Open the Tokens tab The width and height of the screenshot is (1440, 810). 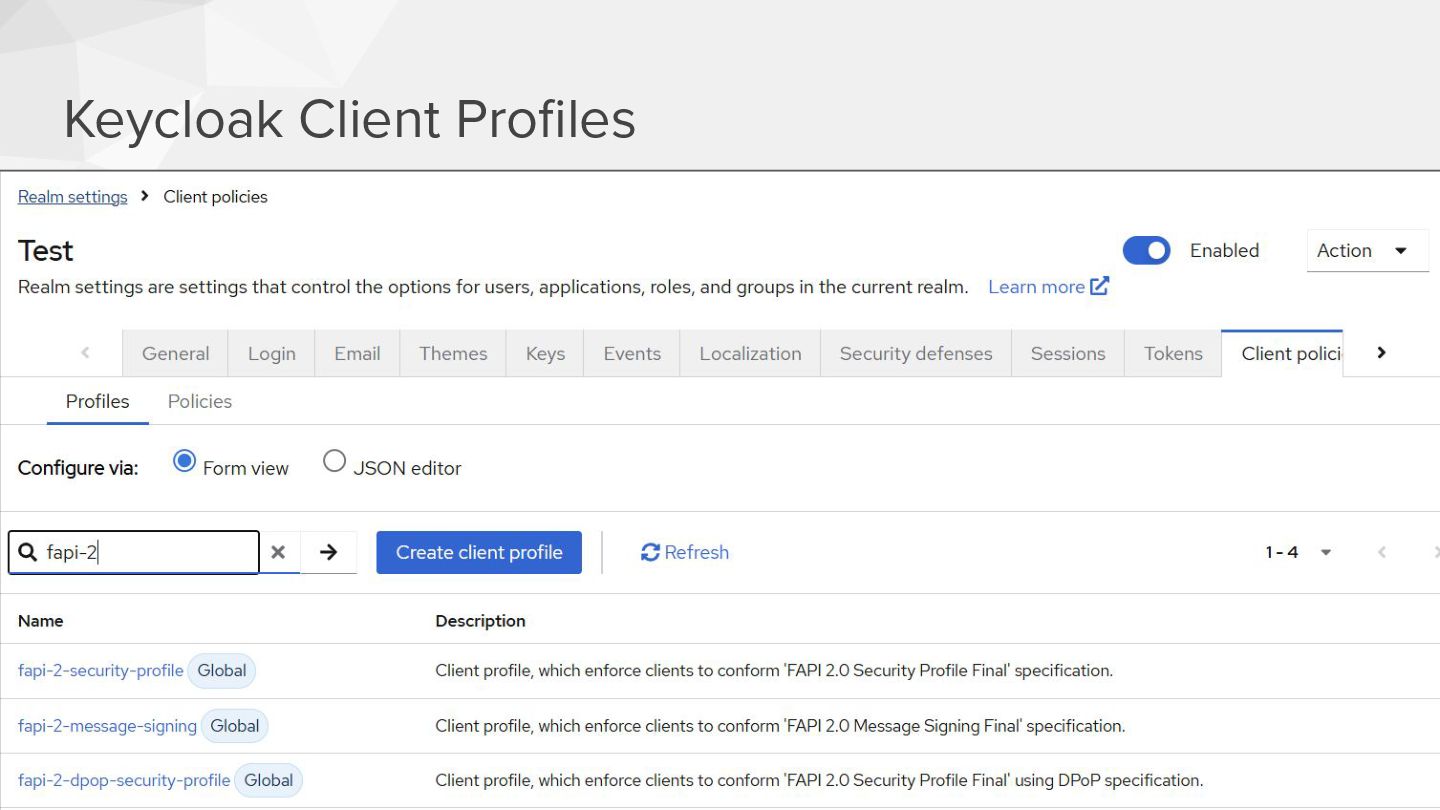[x=1173, y=353]
